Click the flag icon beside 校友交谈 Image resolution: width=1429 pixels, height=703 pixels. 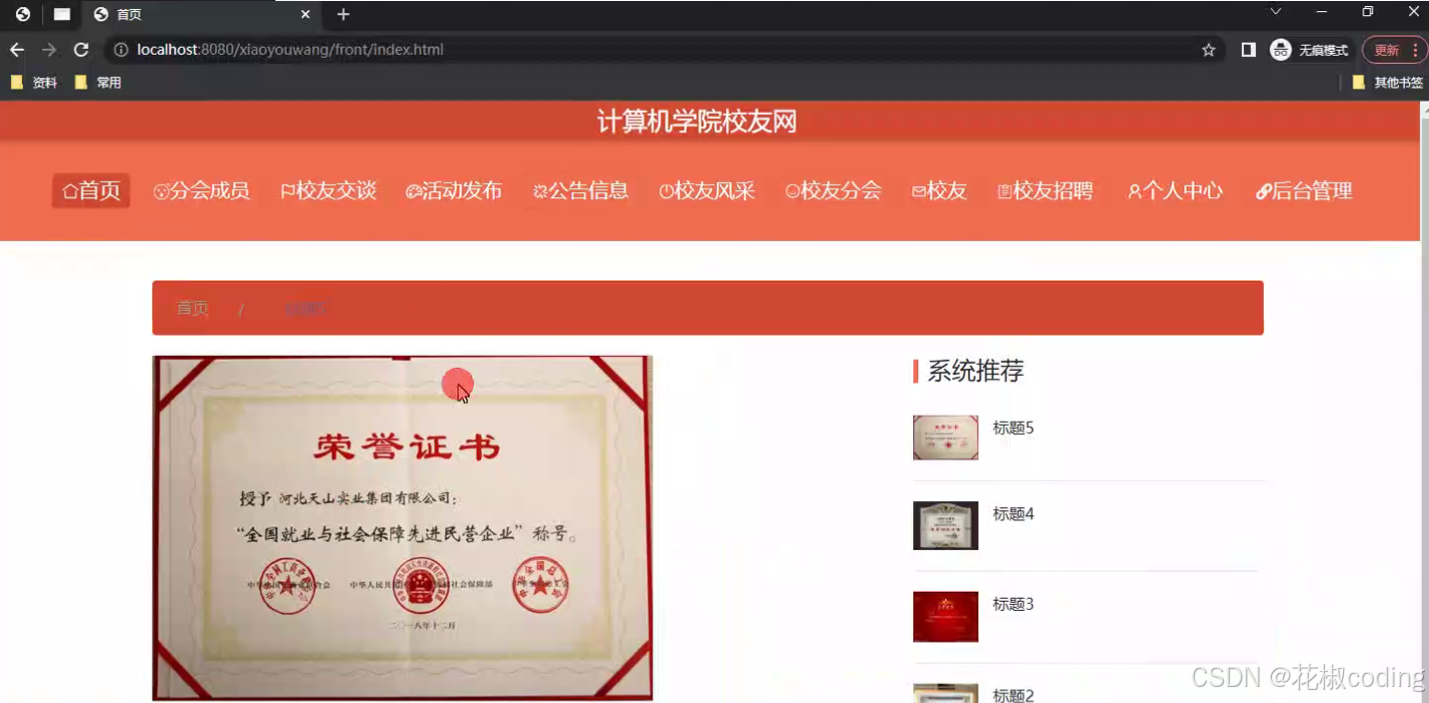(x=285, y=191)
